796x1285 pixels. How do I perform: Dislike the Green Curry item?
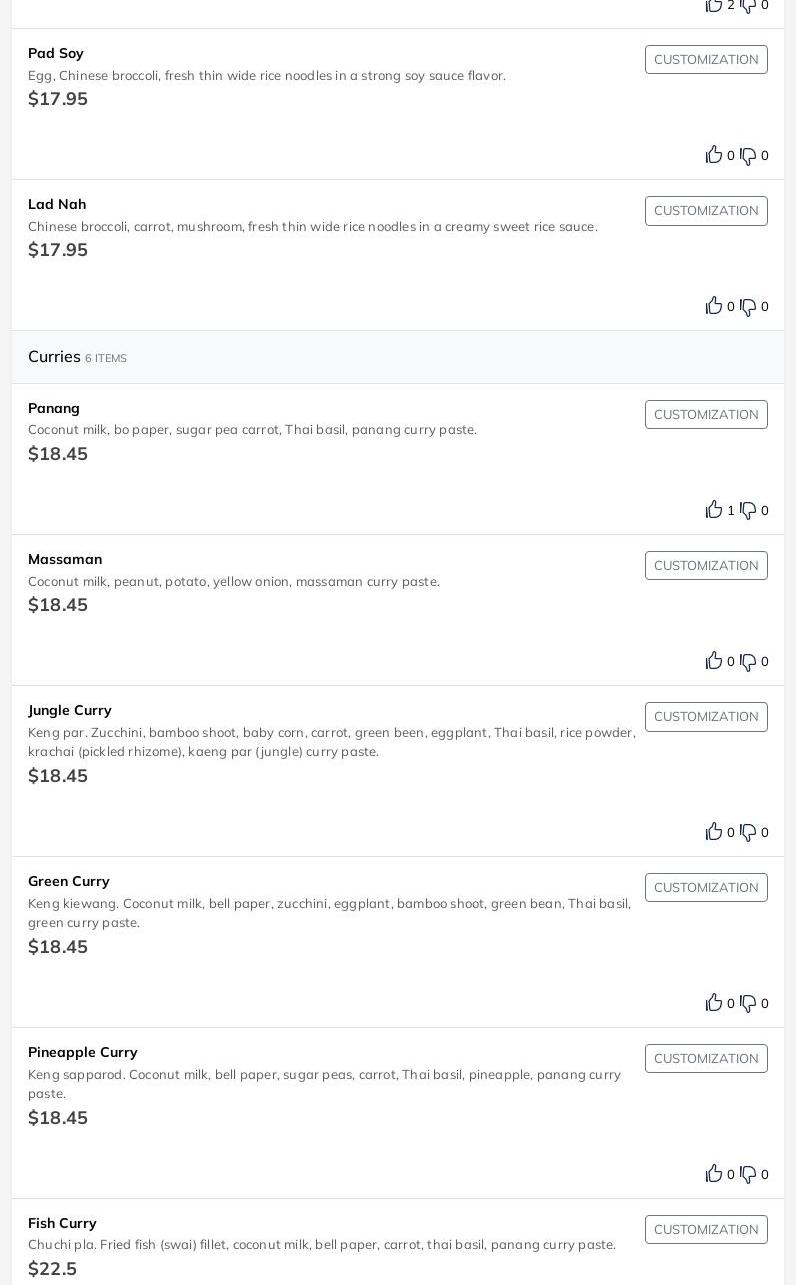pyautogui.click(x=748, y=1004)
